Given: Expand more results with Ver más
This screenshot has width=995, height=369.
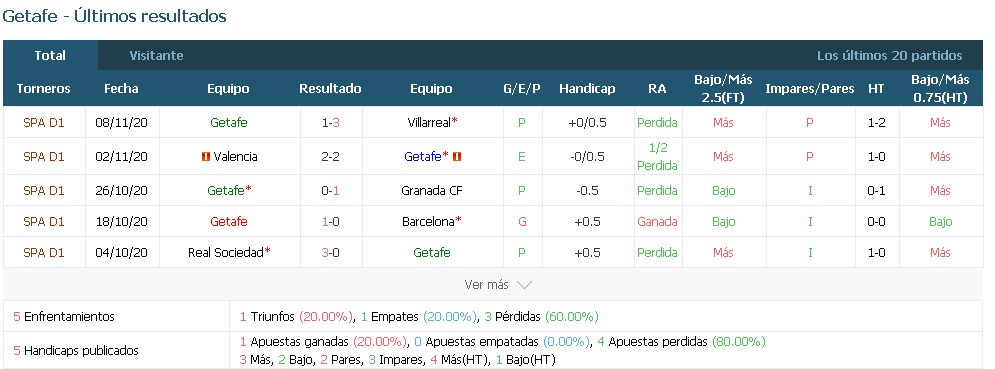Looking at the screenshot, I should pos(498,285).
